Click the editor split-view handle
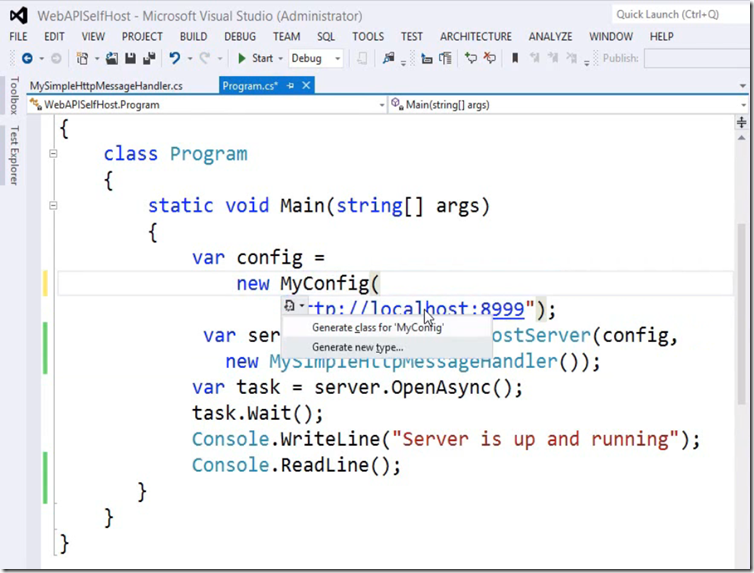The height and width of the screenshot is (573, 754). coord(741,122)
